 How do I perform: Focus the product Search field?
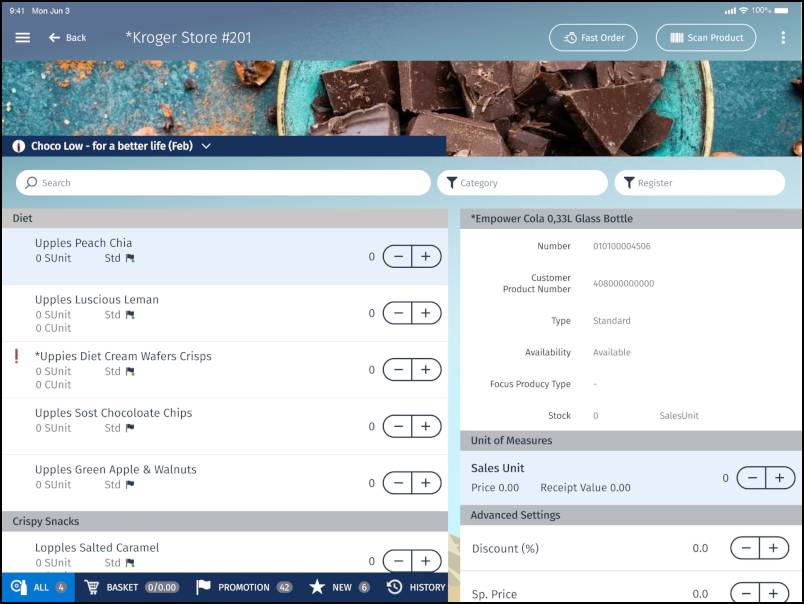[x=223, y=183]
